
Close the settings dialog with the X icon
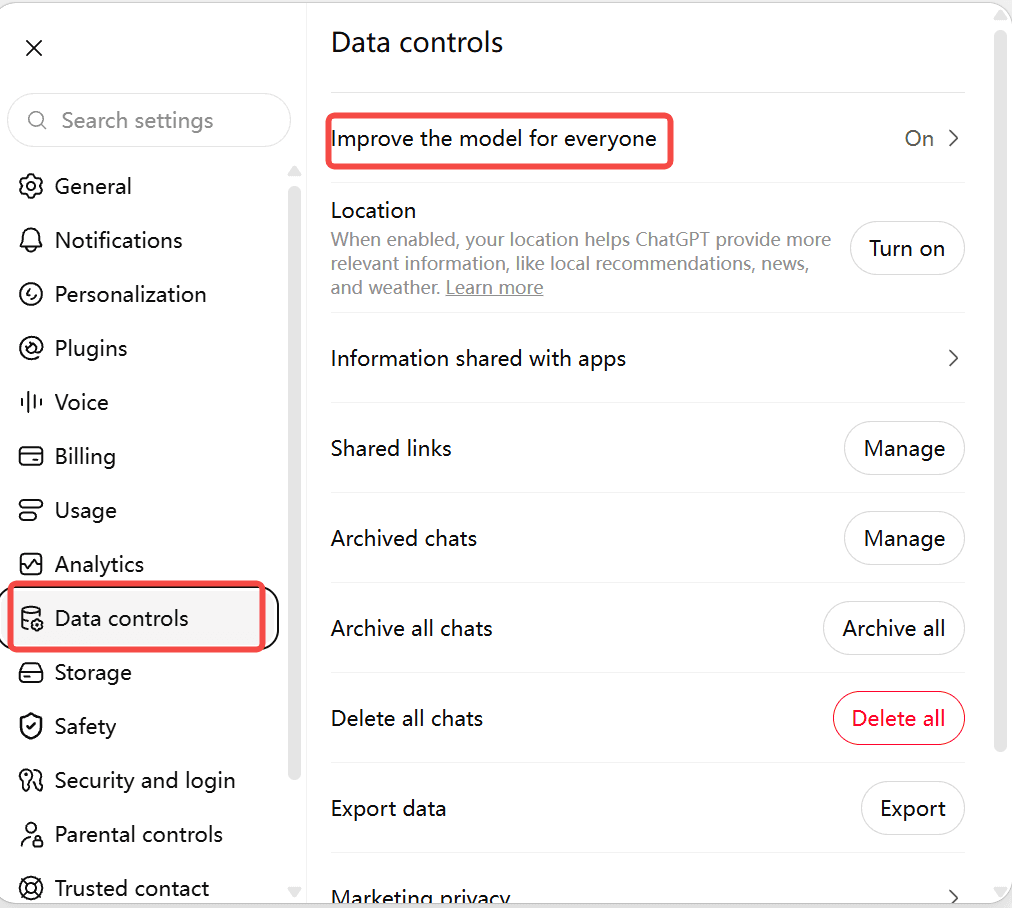pos(34,48)
